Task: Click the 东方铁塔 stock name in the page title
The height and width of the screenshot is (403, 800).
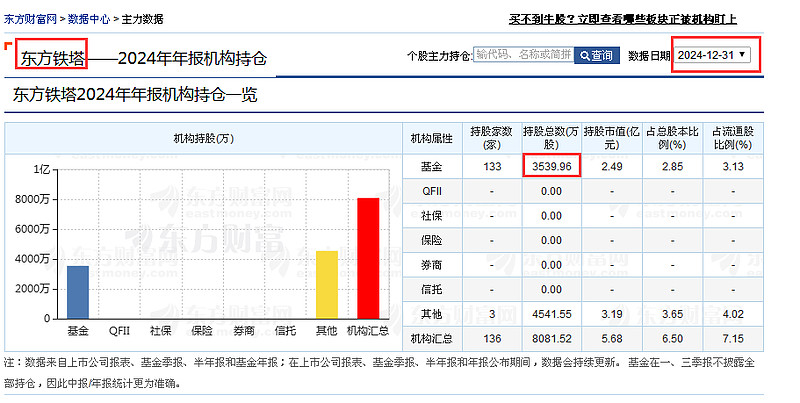Action: coord(53,58)
